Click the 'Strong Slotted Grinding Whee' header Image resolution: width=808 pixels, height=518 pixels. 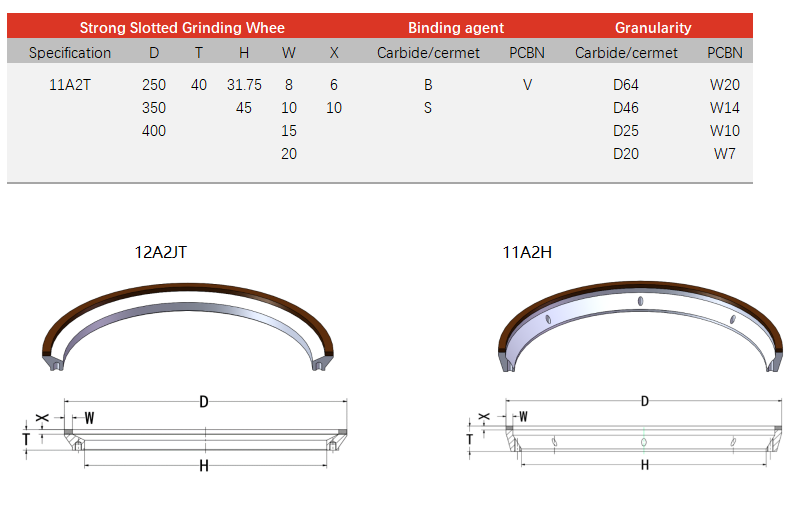point(182,27)
